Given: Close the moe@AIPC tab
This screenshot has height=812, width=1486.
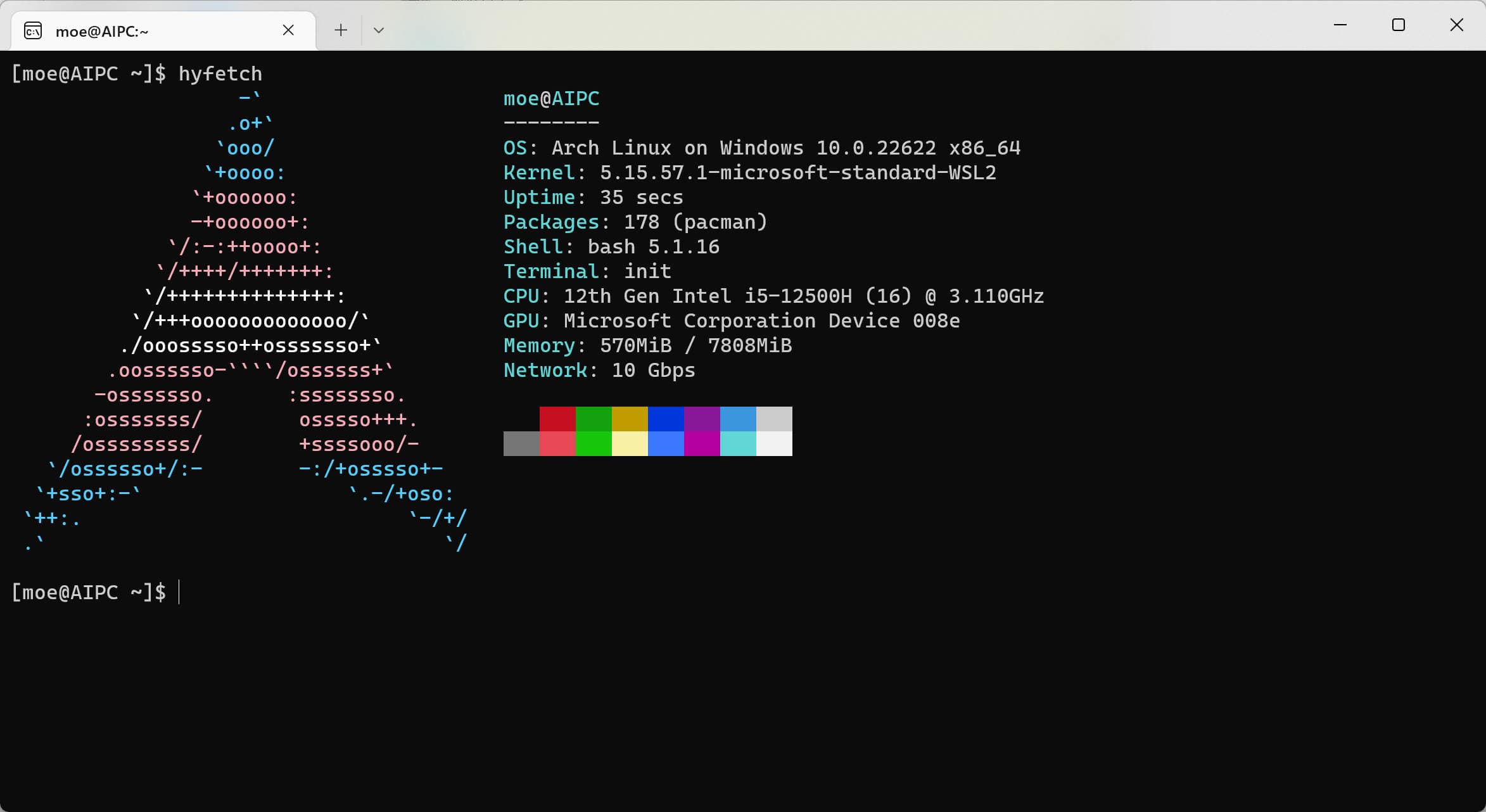Looking at the screenshot, I should point(288,30).
